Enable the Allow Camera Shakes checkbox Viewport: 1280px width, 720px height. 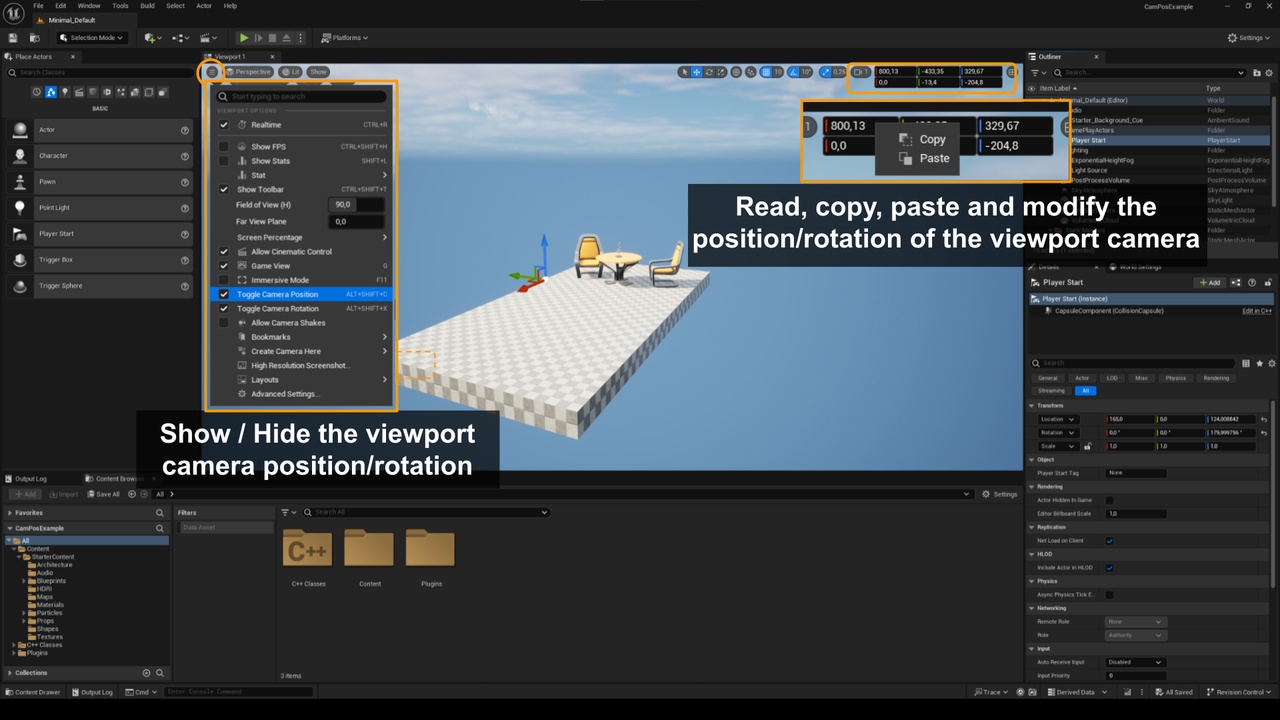[x=224, y=323]
